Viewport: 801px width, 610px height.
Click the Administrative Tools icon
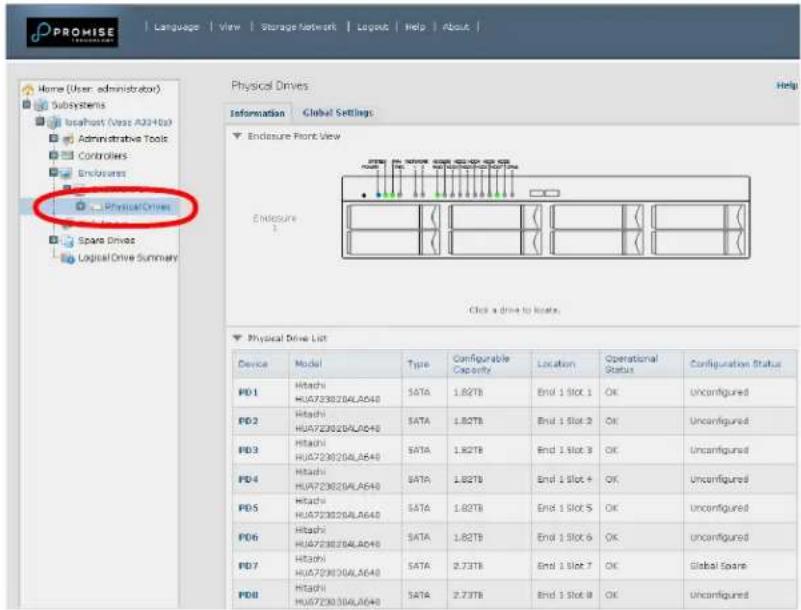pyautogui.click(x=68, y=139)
